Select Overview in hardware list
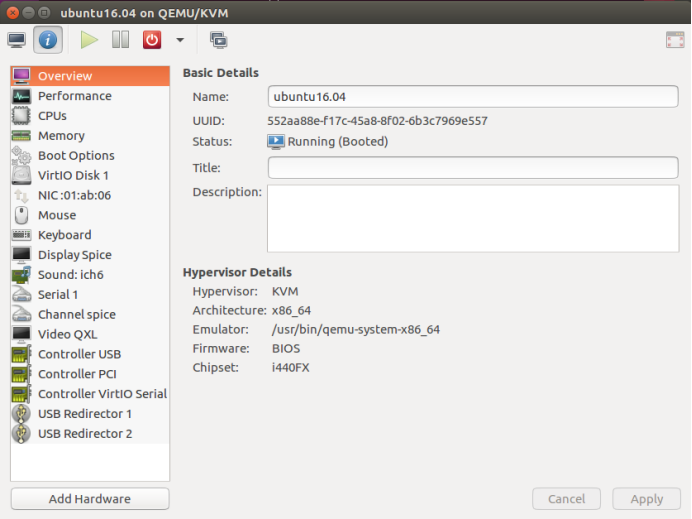 90,76
